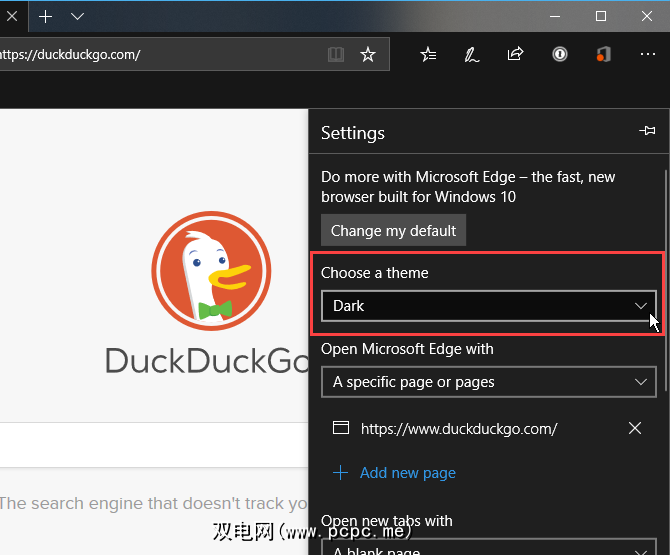Click the Office extension icon

[x=602, y=55]
